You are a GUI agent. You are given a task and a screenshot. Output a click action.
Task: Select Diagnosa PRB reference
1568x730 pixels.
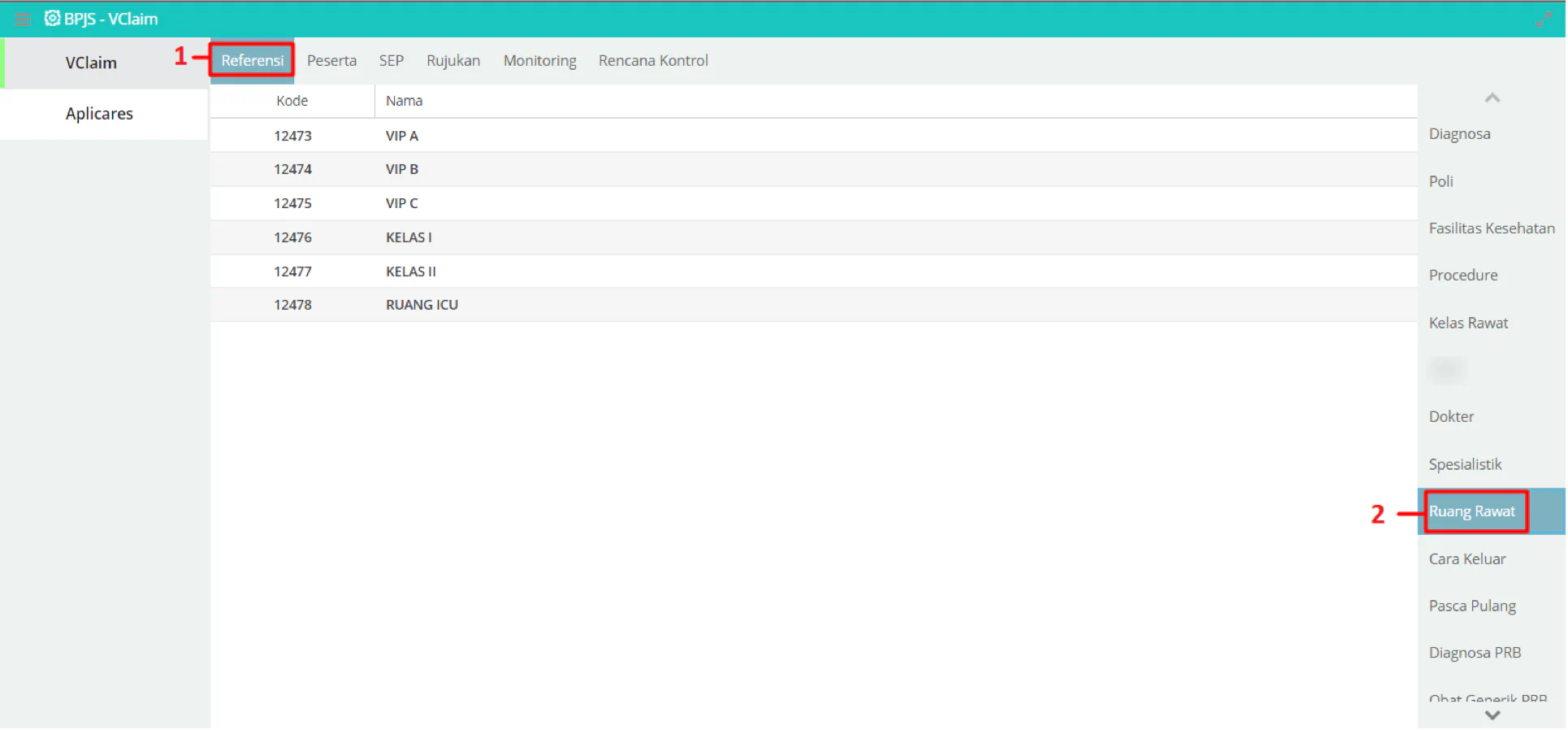[1475, 653]
